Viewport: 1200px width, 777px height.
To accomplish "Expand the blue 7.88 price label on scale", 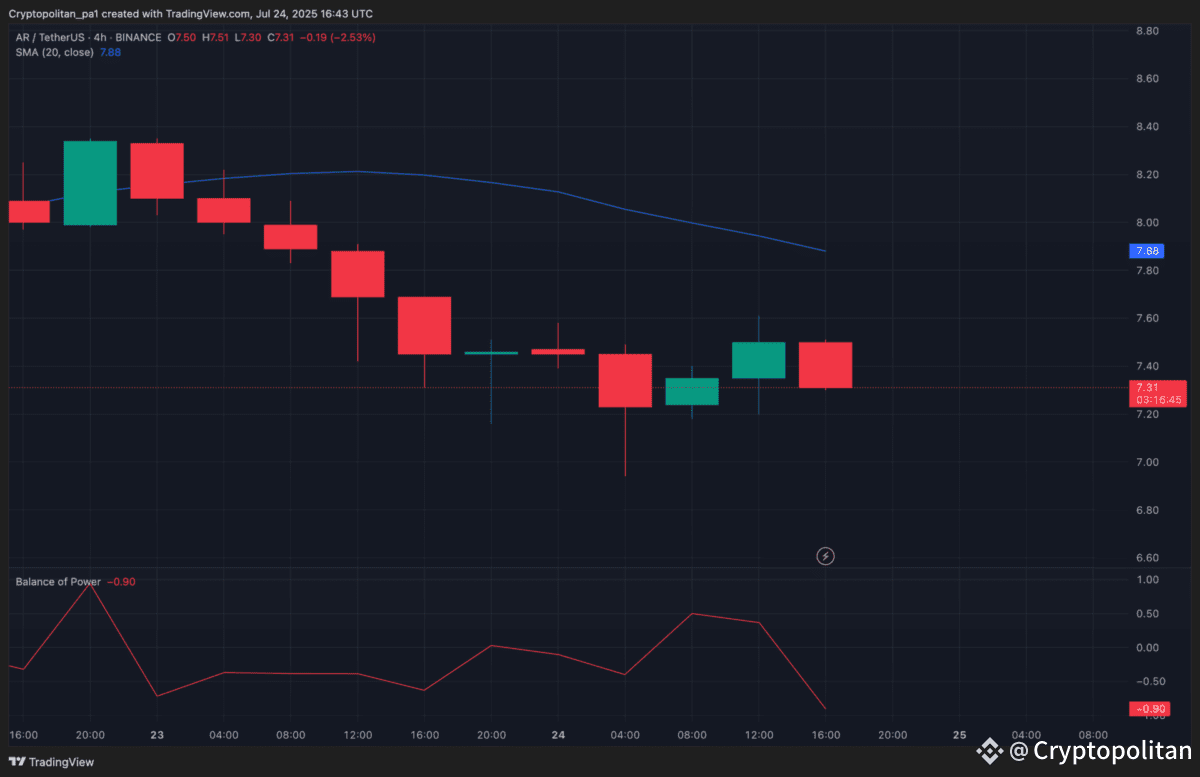I will (x=1146, y=251).
